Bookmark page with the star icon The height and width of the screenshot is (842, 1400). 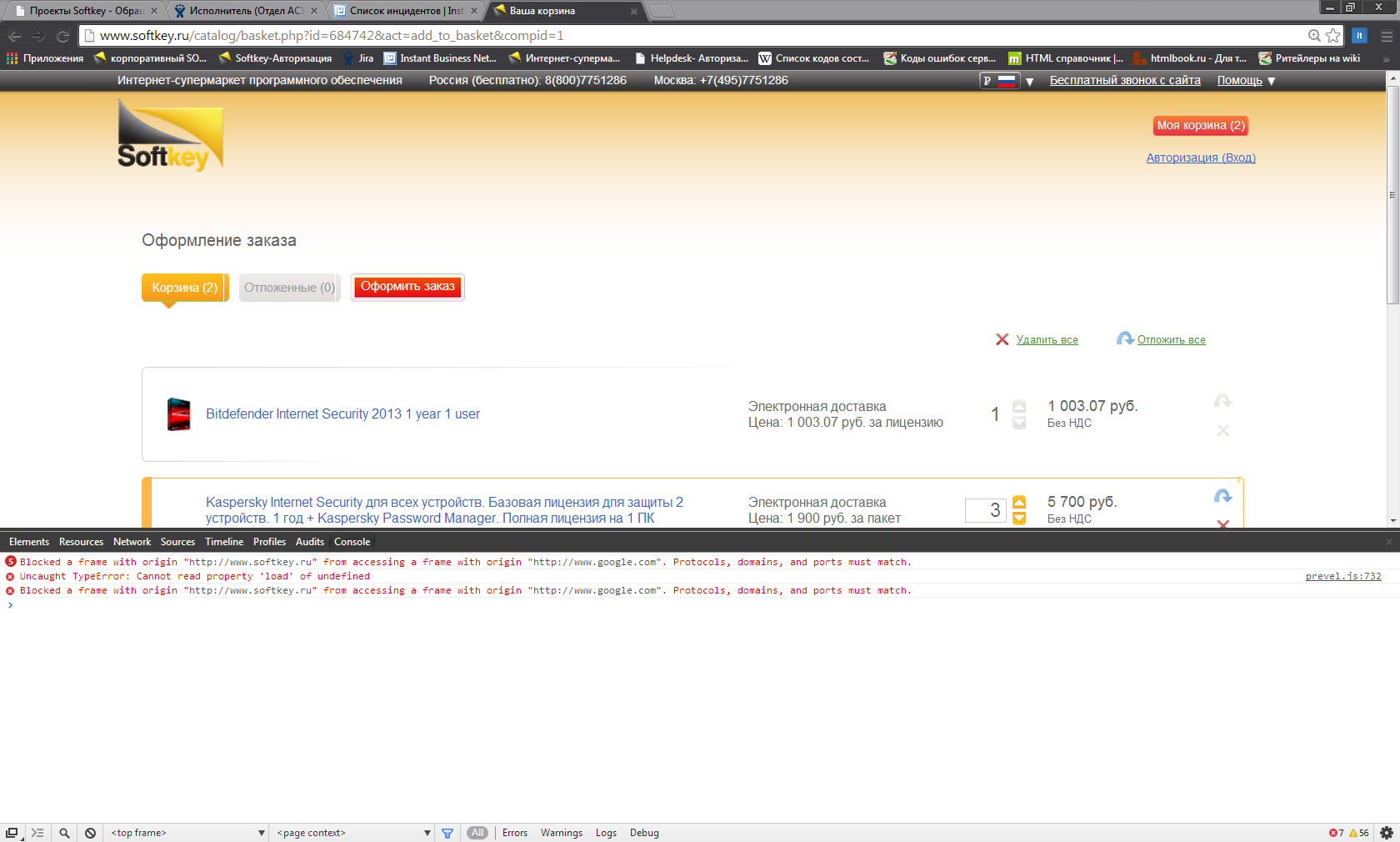pyautogui.click(x=1333, y=35)
